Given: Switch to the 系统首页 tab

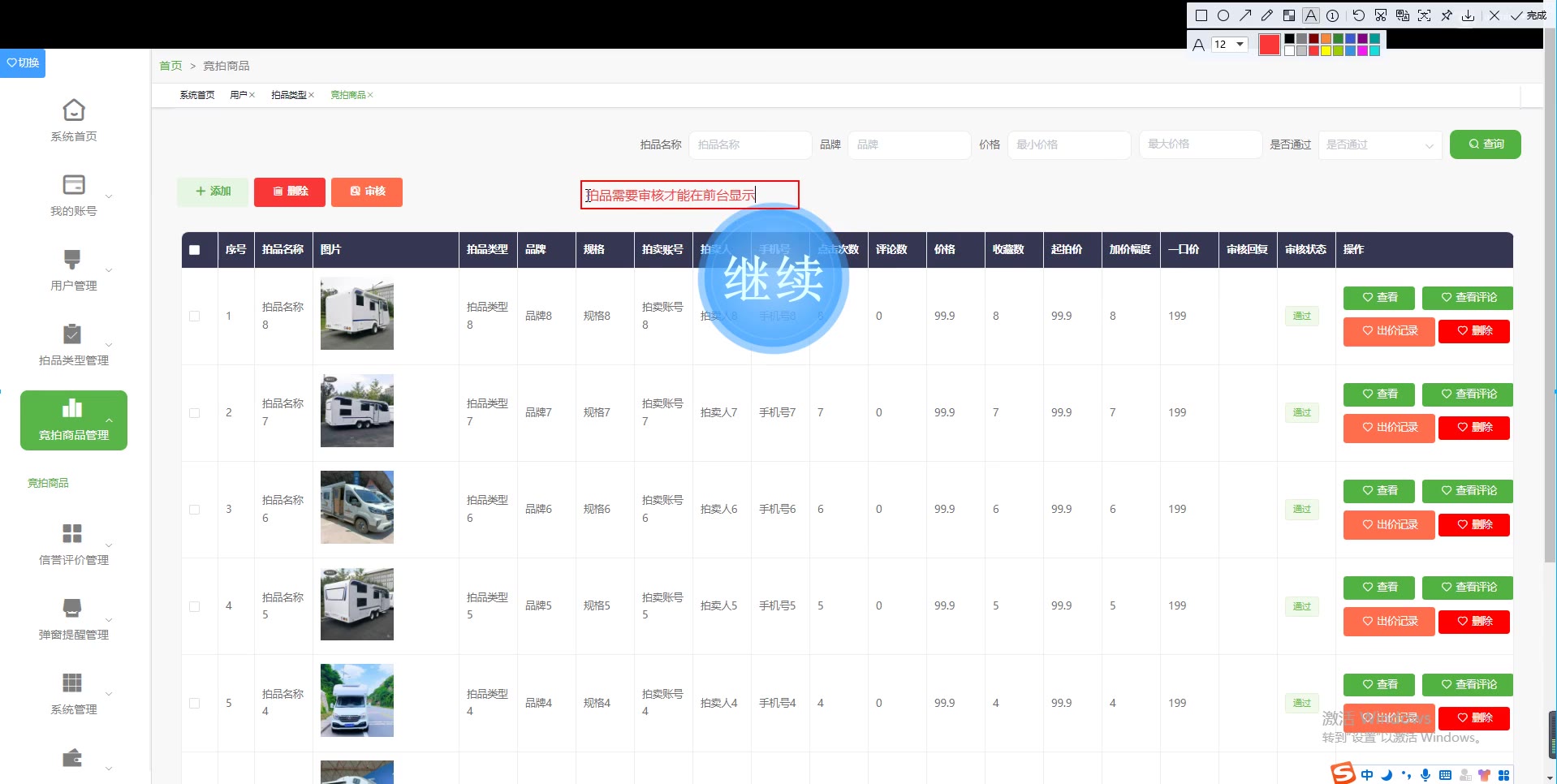Looking at the screenshot, I should click(197, 95).
